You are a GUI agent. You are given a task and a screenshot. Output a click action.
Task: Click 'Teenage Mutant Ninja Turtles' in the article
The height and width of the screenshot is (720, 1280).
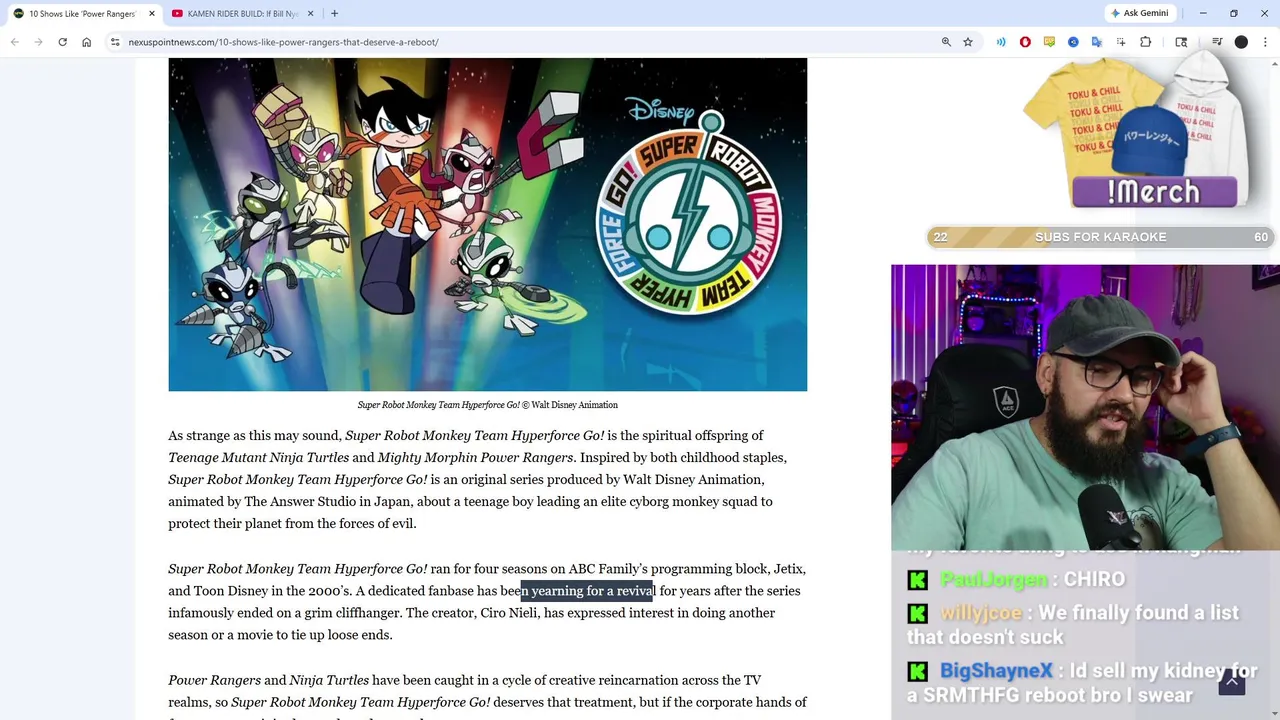pos(258,458)
